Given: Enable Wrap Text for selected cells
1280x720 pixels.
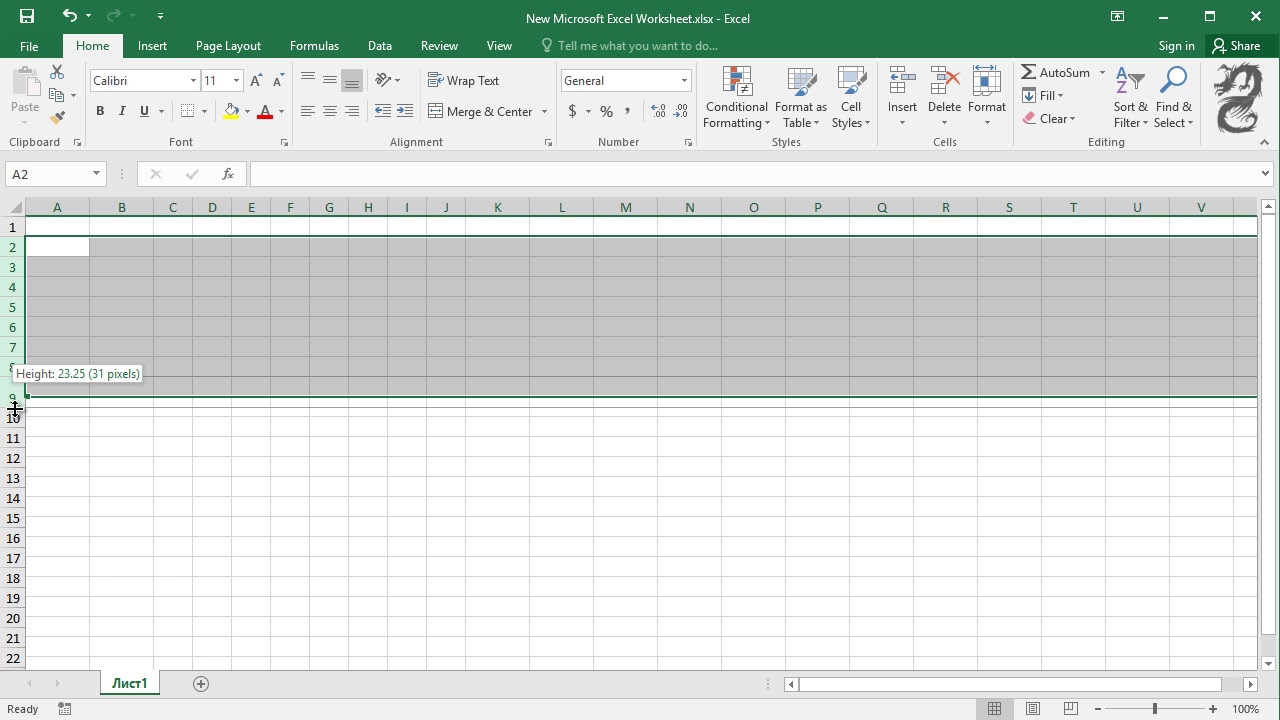Looking at the screenshot, I should [463, 81].
